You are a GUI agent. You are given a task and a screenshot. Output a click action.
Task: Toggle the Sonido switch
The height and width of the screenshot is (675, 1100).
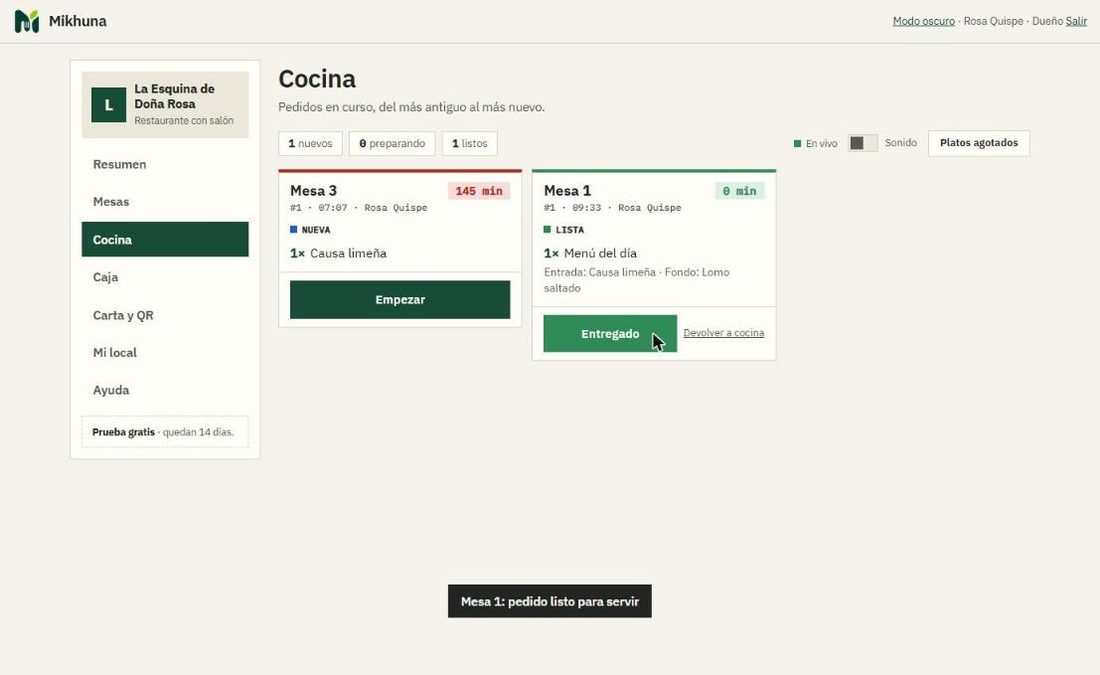coord(862,143)
